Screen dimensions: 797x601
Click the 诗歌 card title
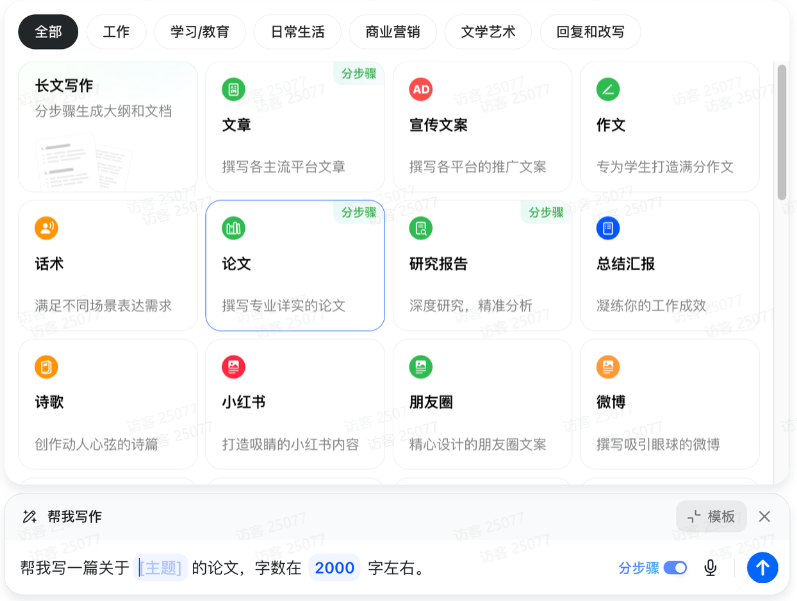pyautogui.click(x=49, y=402)
